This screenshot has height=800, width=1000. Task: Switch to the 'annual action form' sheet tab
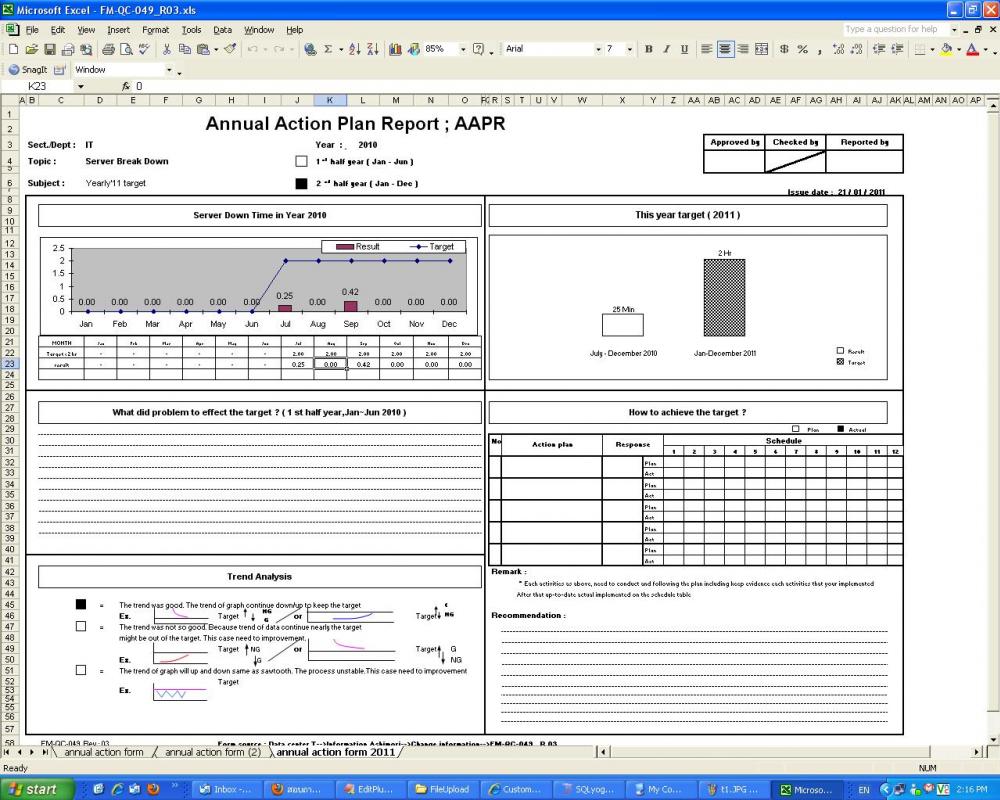[x=103, y=752]
